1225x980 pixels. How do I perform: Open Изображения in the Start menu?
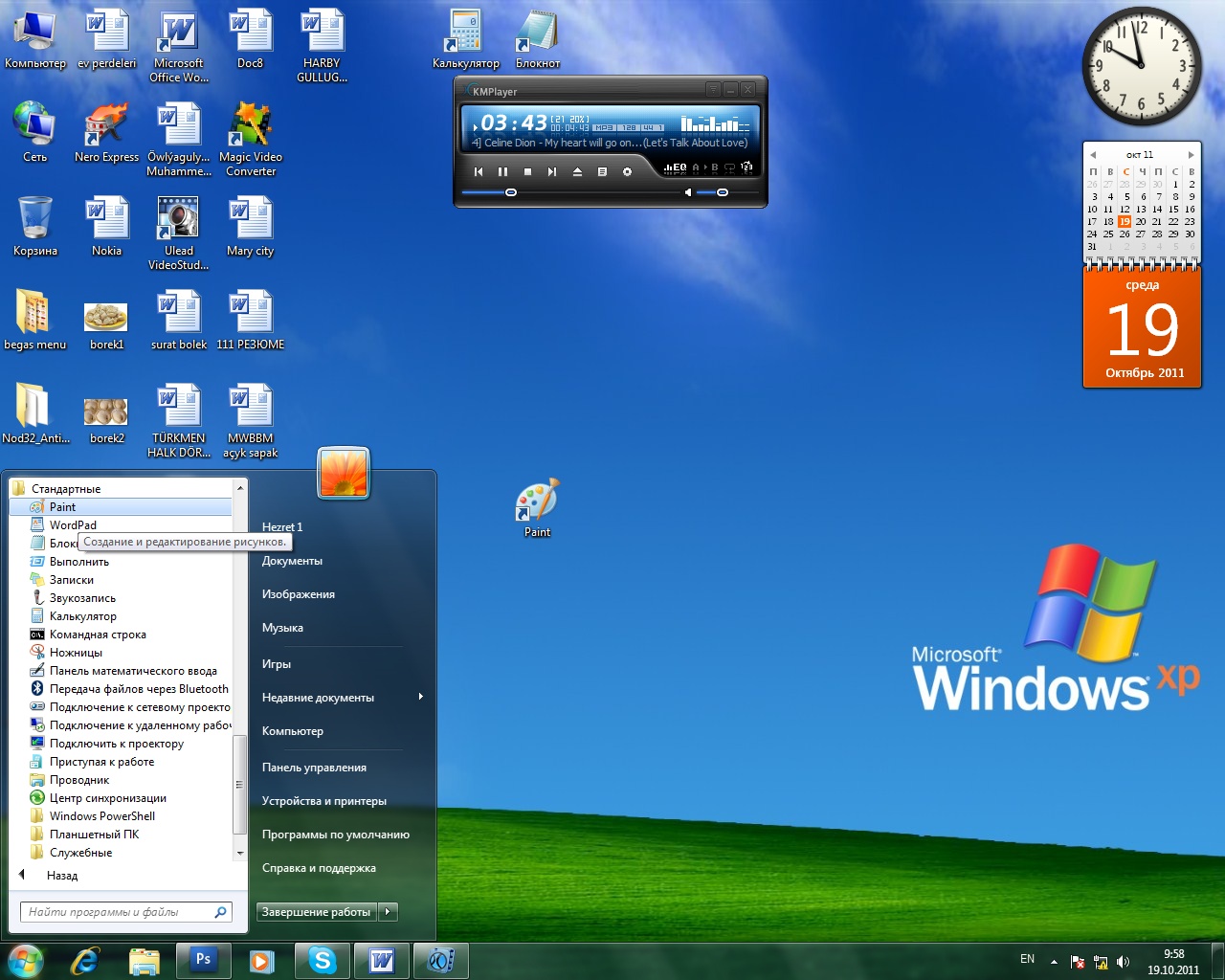299,594
